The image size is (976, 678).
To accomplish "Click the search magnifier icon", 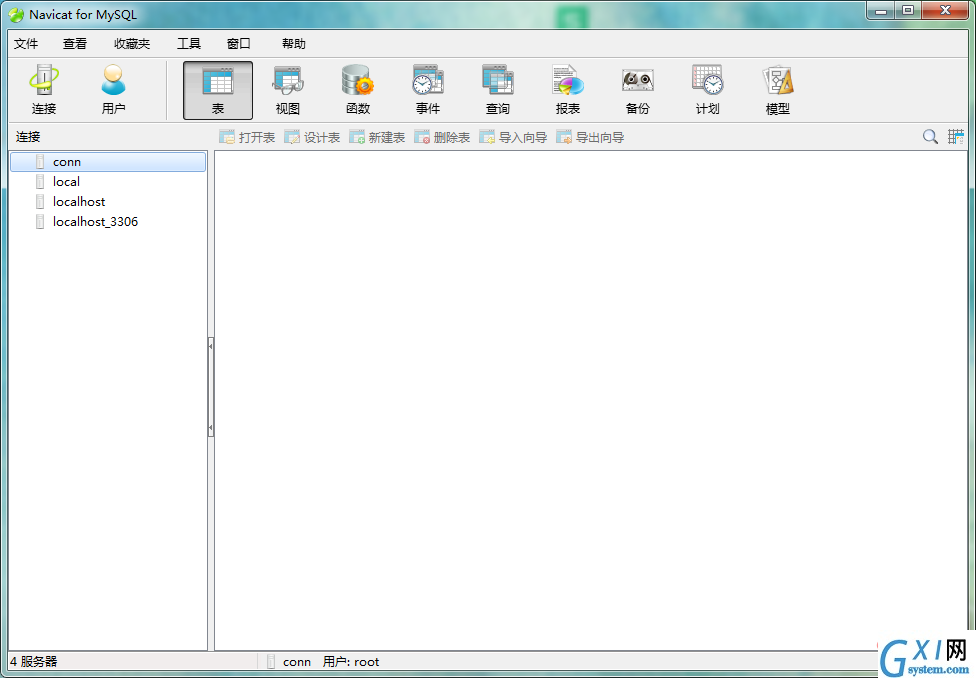I will pyautogui.click(x=930, y=137).
